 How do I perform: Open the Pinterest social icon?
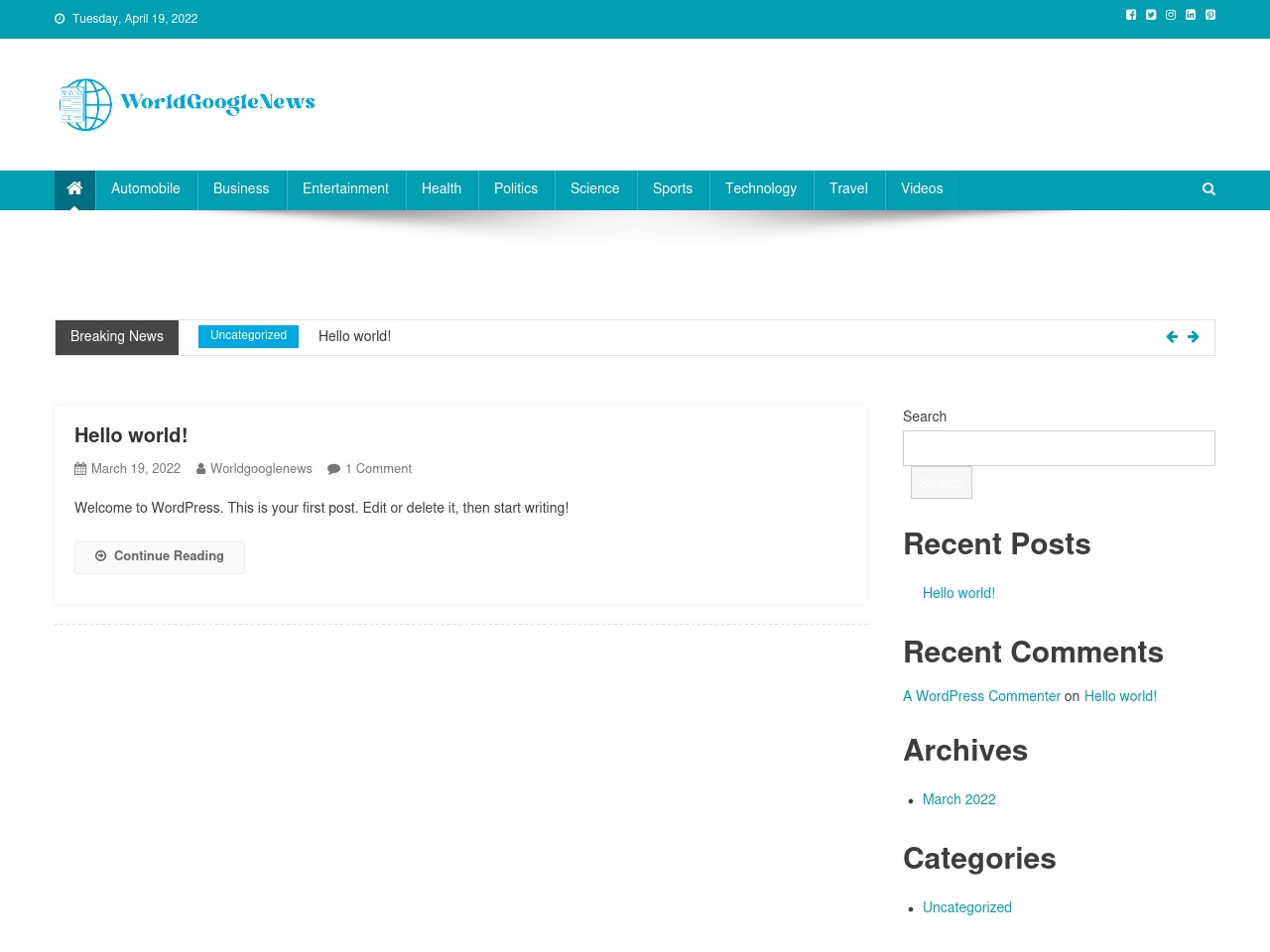pyautogui.click(x=1210, y=15)
